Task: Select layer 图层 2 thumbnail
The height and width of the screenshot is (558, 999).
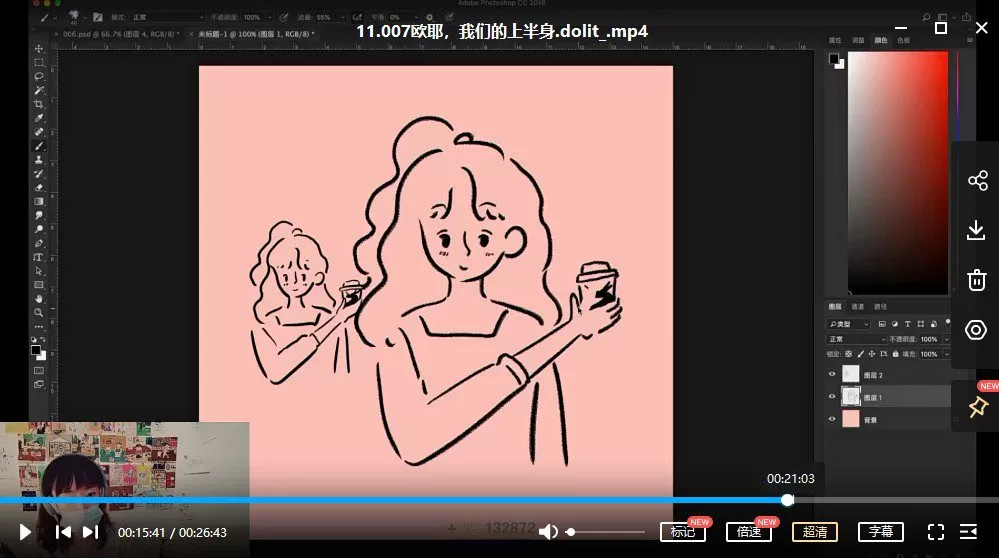Action: [851, 375]
